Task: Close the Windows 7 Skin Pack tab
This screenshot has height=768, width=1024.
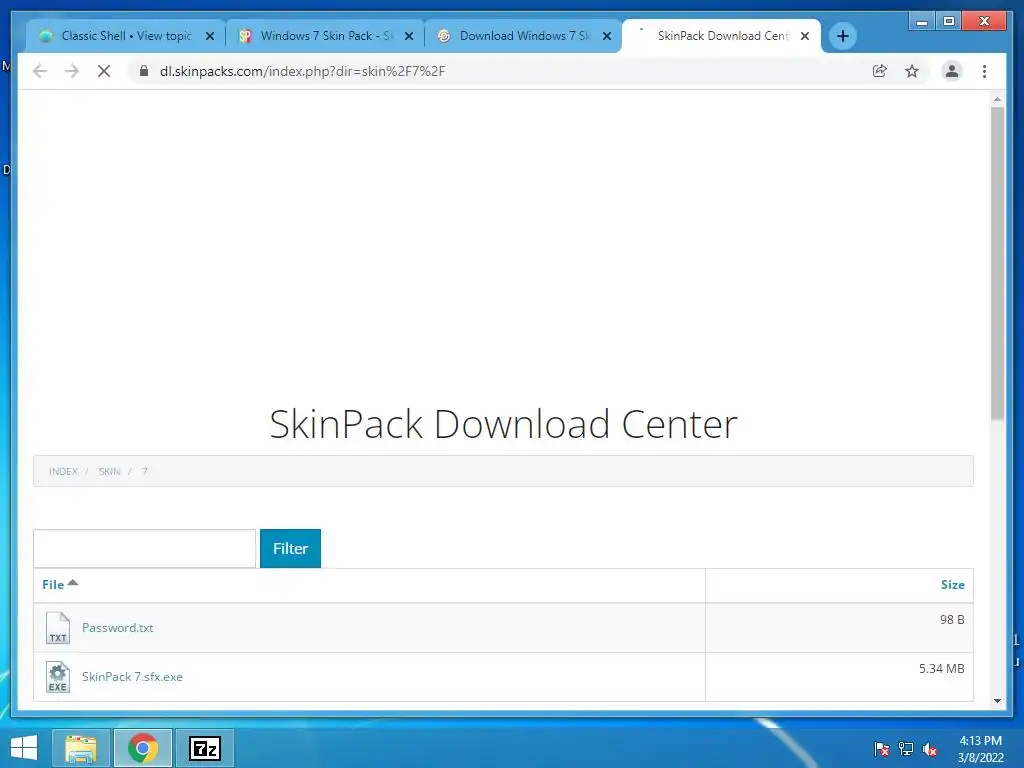Action: click(409, 36)
